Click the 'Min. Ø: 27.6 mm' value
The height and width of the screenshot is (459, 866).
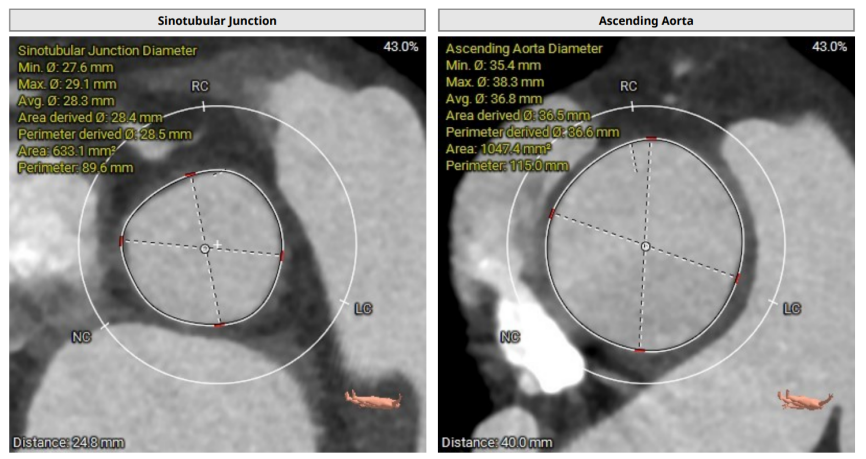(66, 67)
